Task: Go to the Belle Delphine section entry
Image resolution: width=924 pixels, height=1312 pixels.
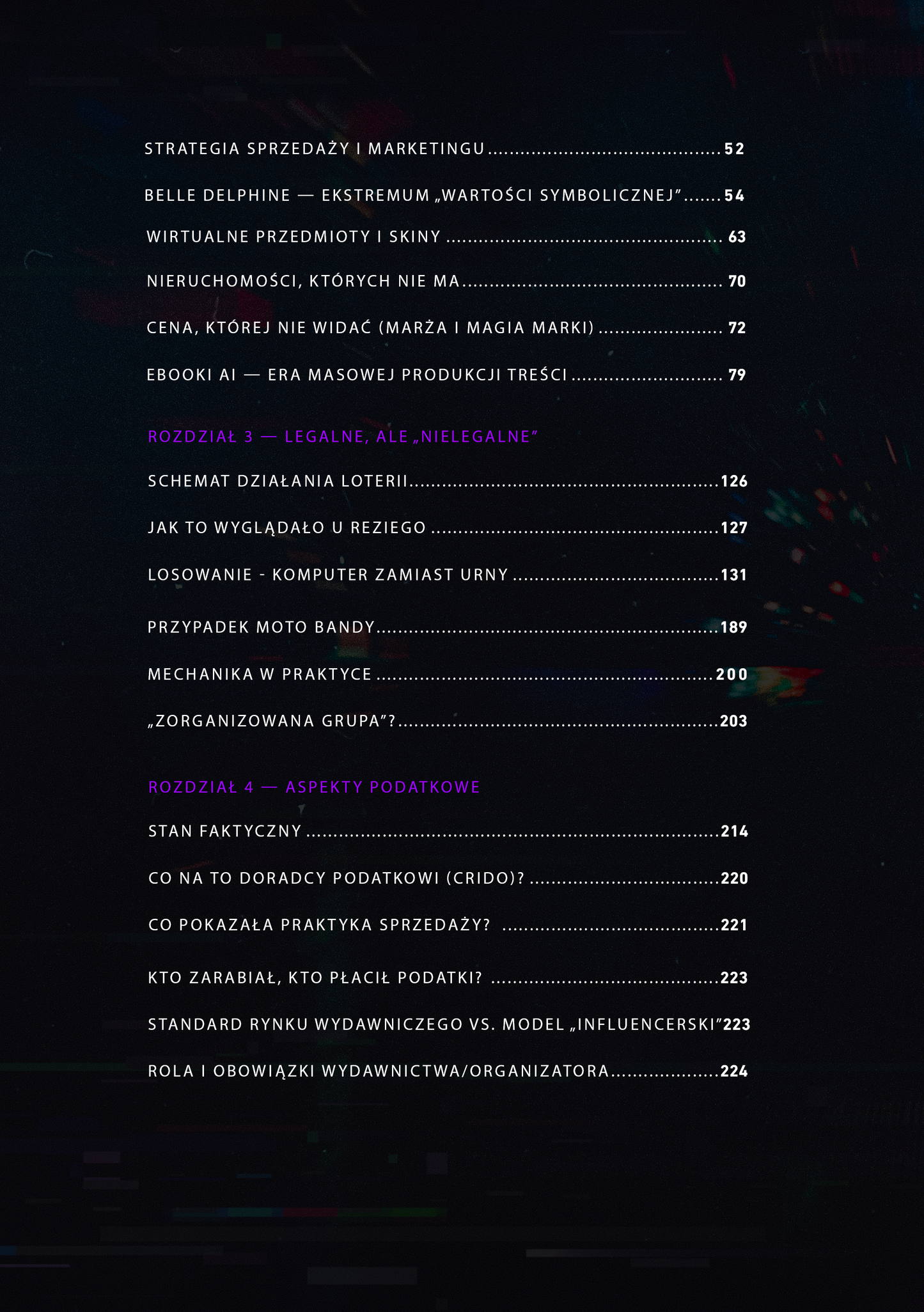Action: [x=444, y=196]
